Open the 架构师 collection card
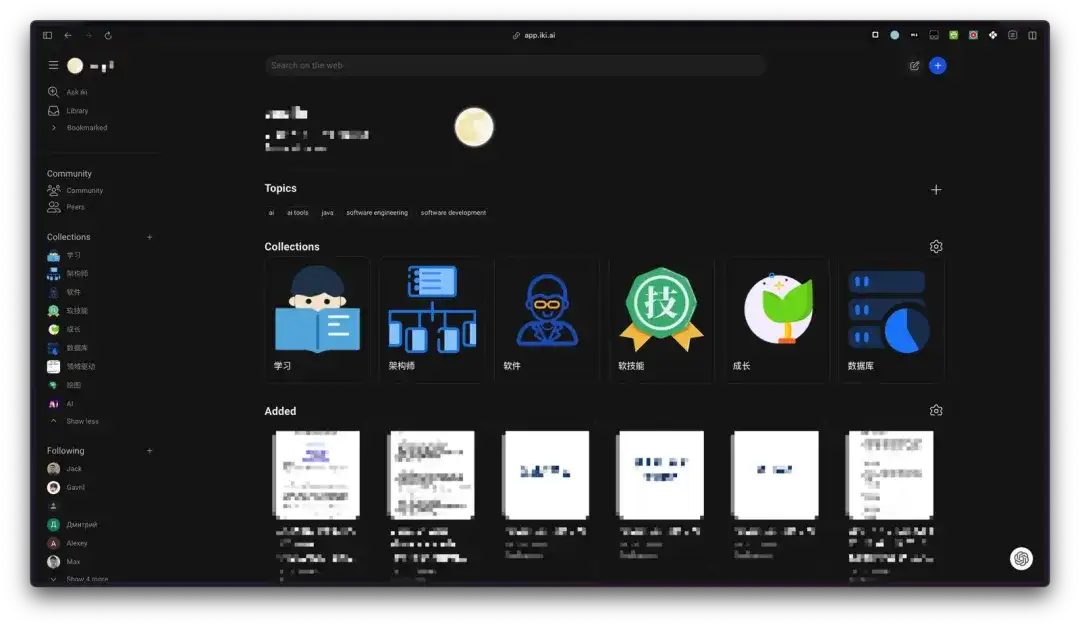Viewport: 1080px width, 627px height. click(432, 320)
